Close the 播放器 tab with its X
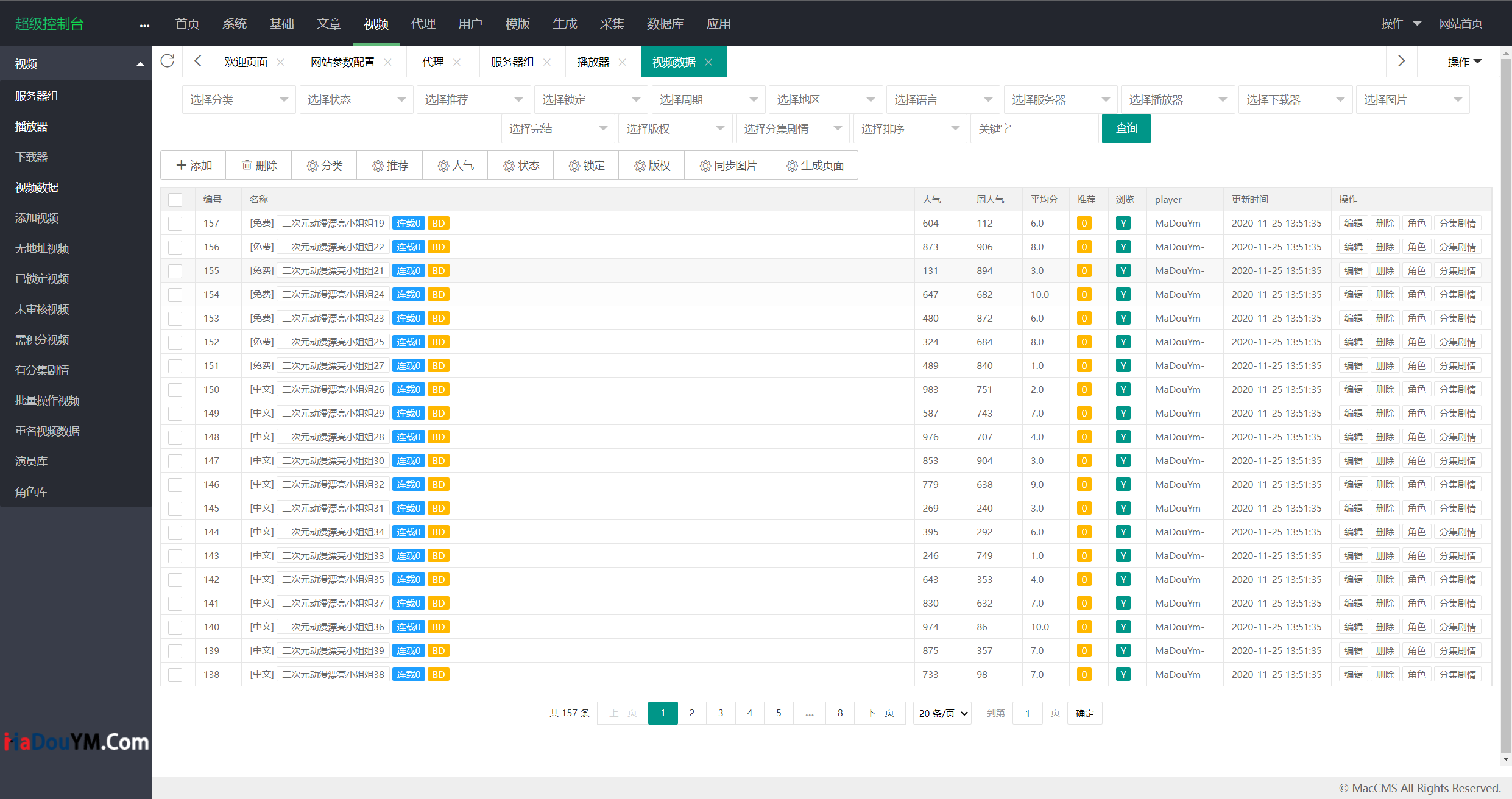Screen dimensions: 1512x799 click(623, 62)
